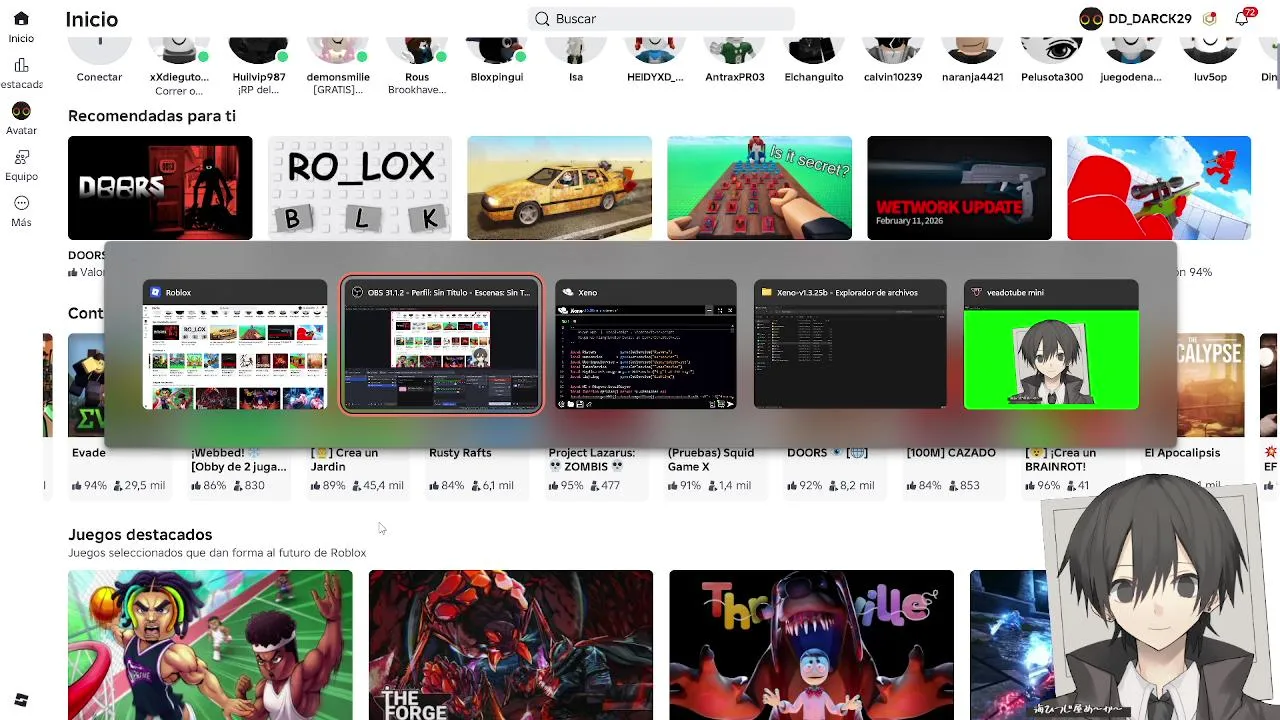Click the 'Inicio' page title text
Image resolution: width=1280 pixels, height=720 pixels.
[x=92, y=19]
